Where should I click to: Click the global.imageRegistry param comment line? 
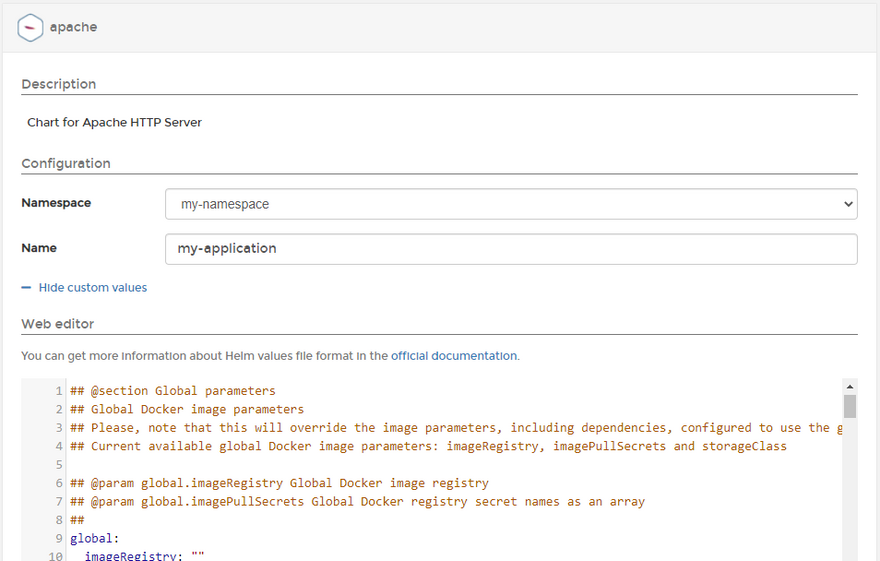pos(279,483)
